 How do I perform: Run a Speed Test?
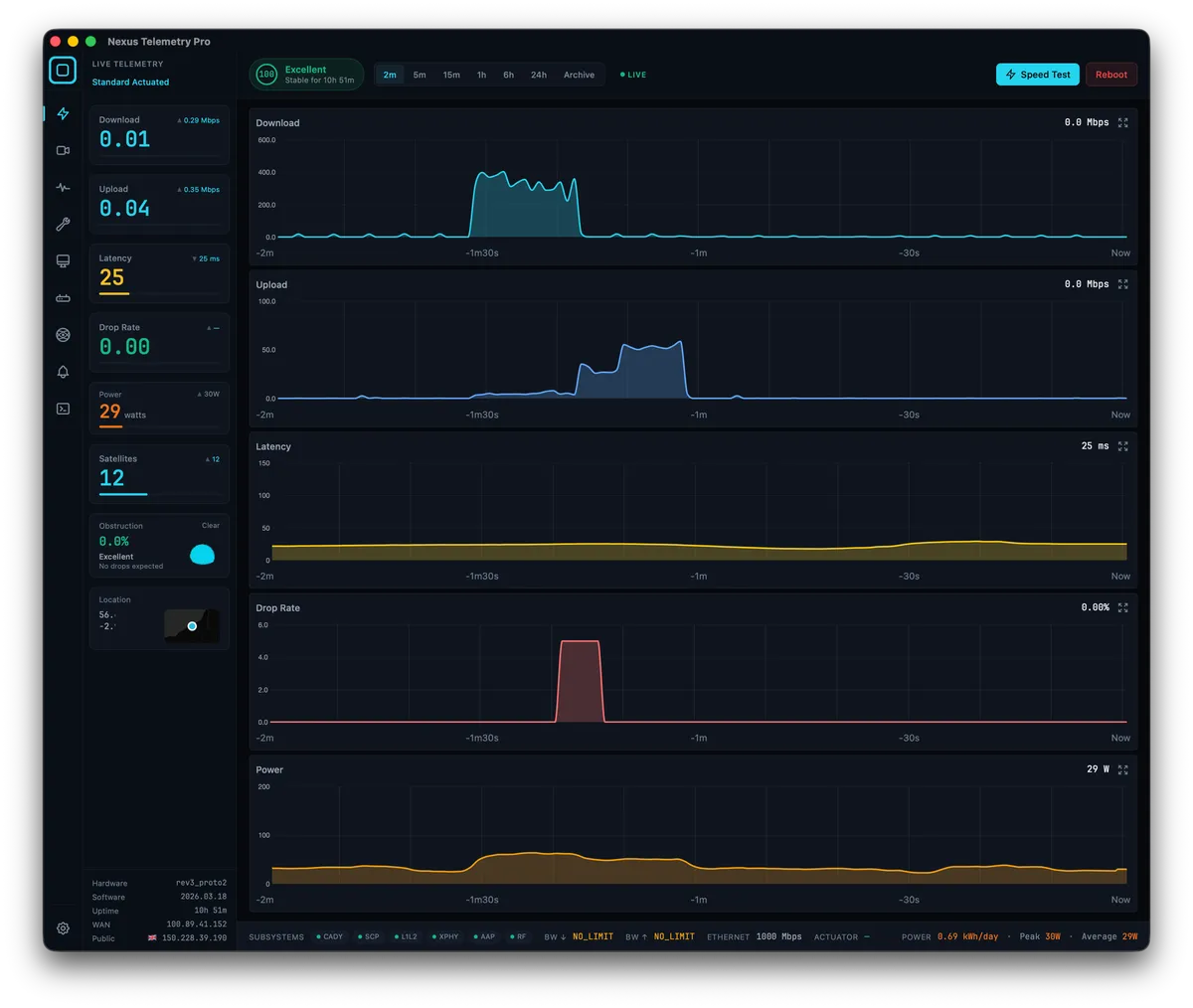(x=1037, y=75)
